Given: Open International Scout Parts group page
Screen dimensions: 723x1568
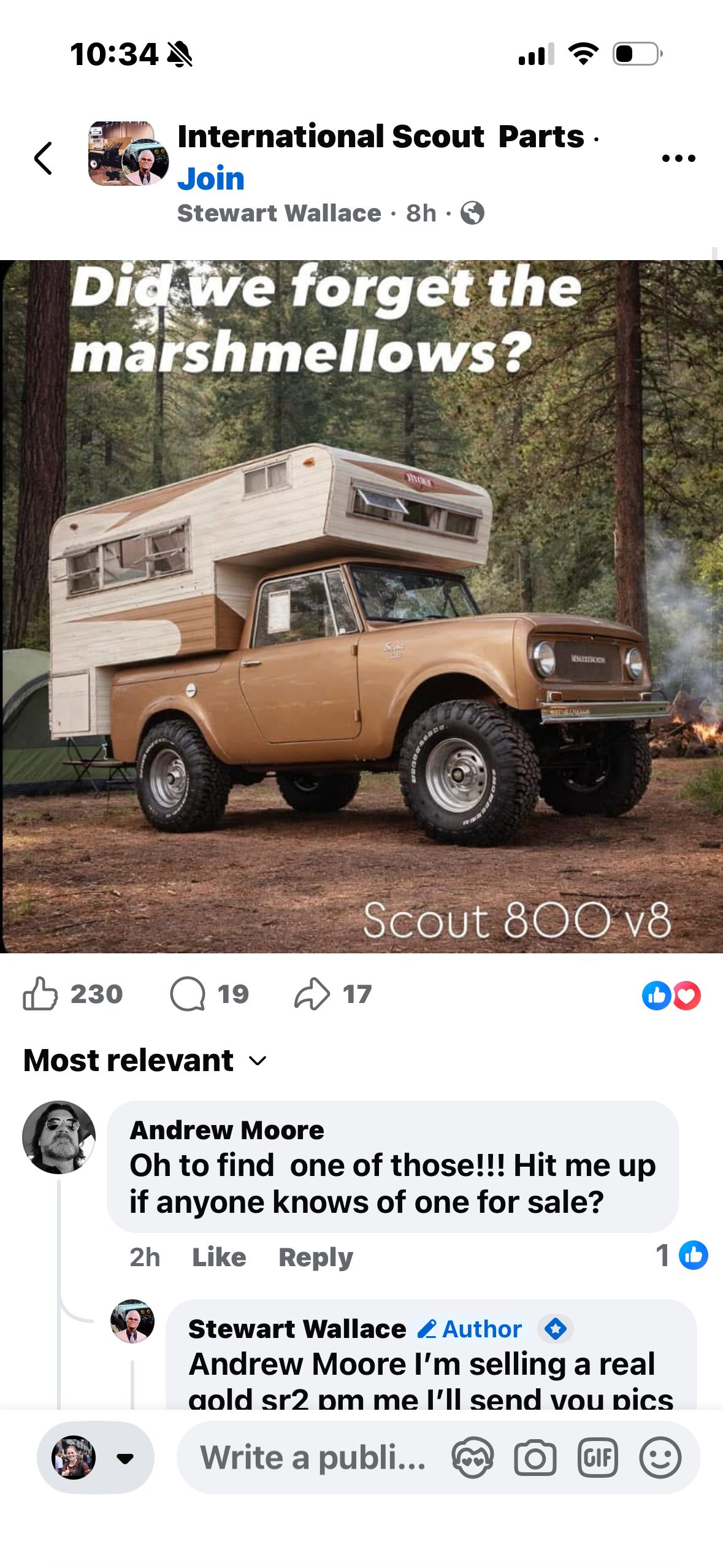Looking at the screenshot, I should point(381,136).
